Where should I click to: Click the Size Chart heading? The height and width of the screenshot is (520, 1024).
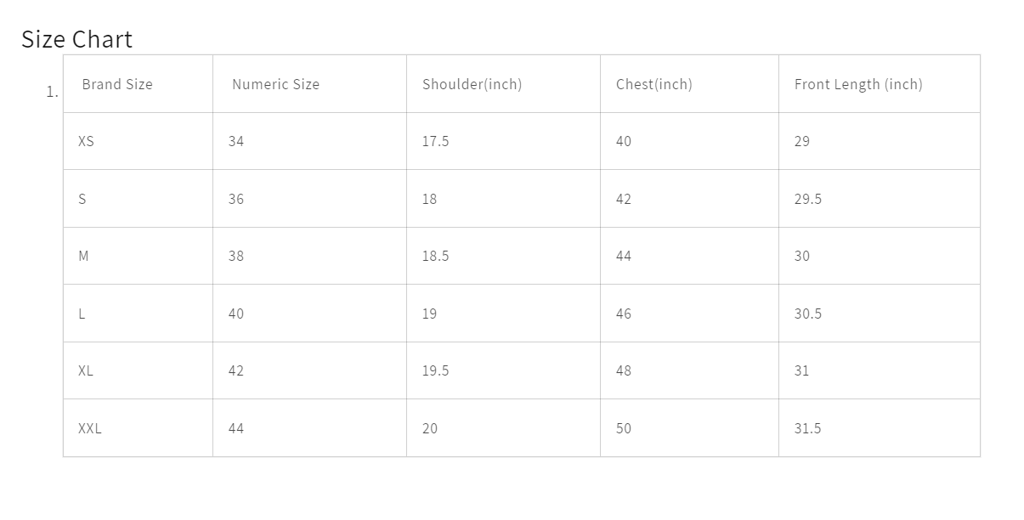pyautogui.click(x=77, y=39)
